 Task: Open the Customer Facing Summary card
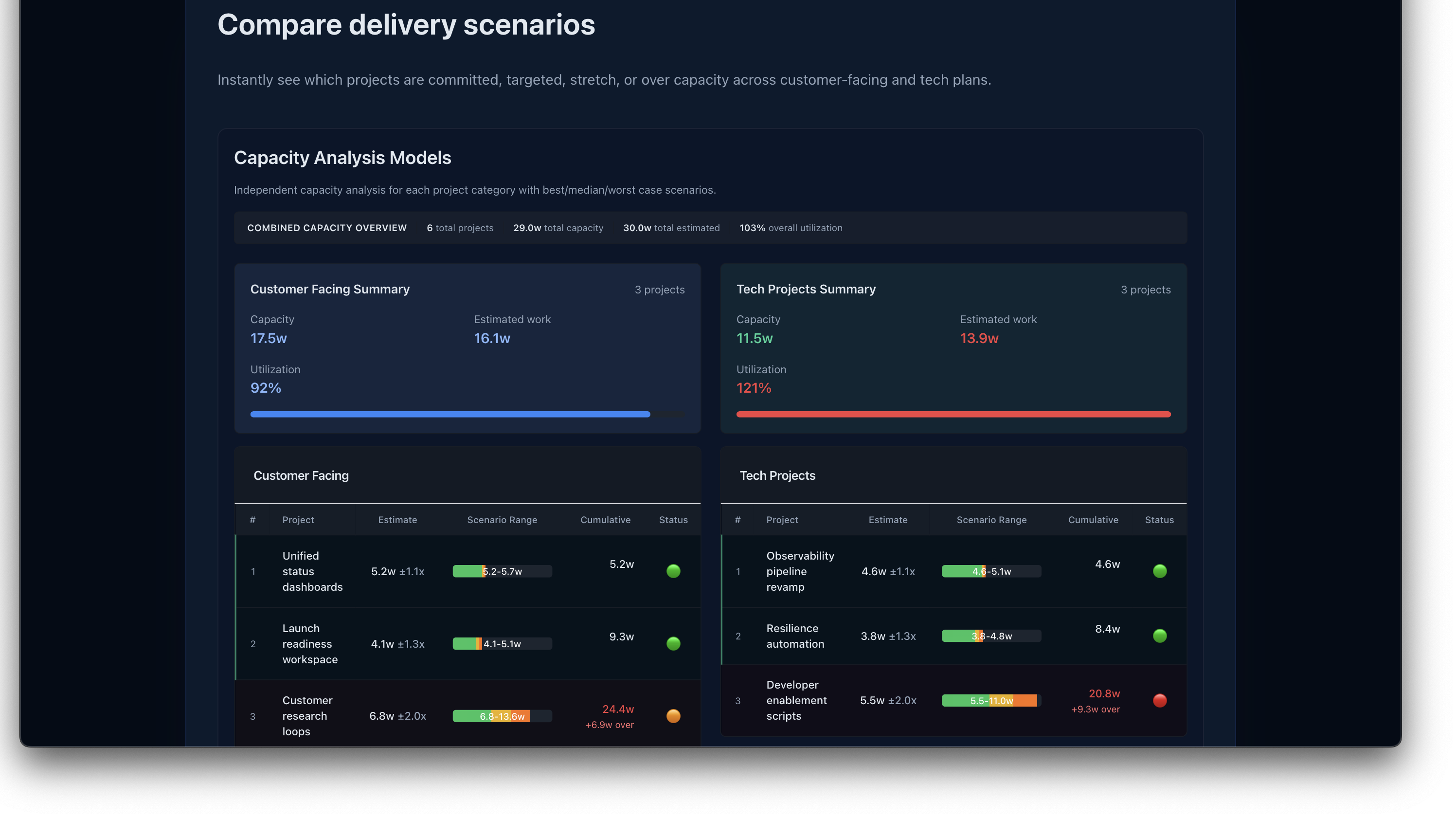click(329, 289)
